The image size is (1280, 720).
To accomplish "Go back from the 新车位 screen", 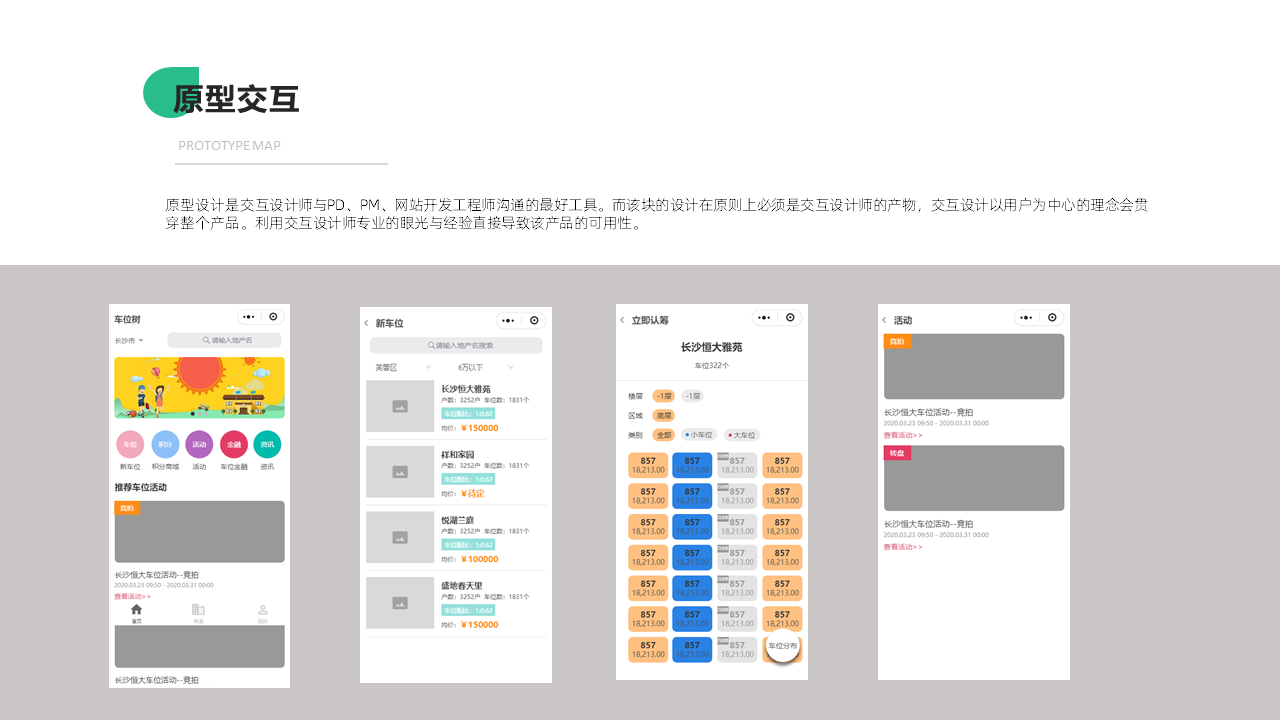I will pyautogui.click(x=366, y=323).
